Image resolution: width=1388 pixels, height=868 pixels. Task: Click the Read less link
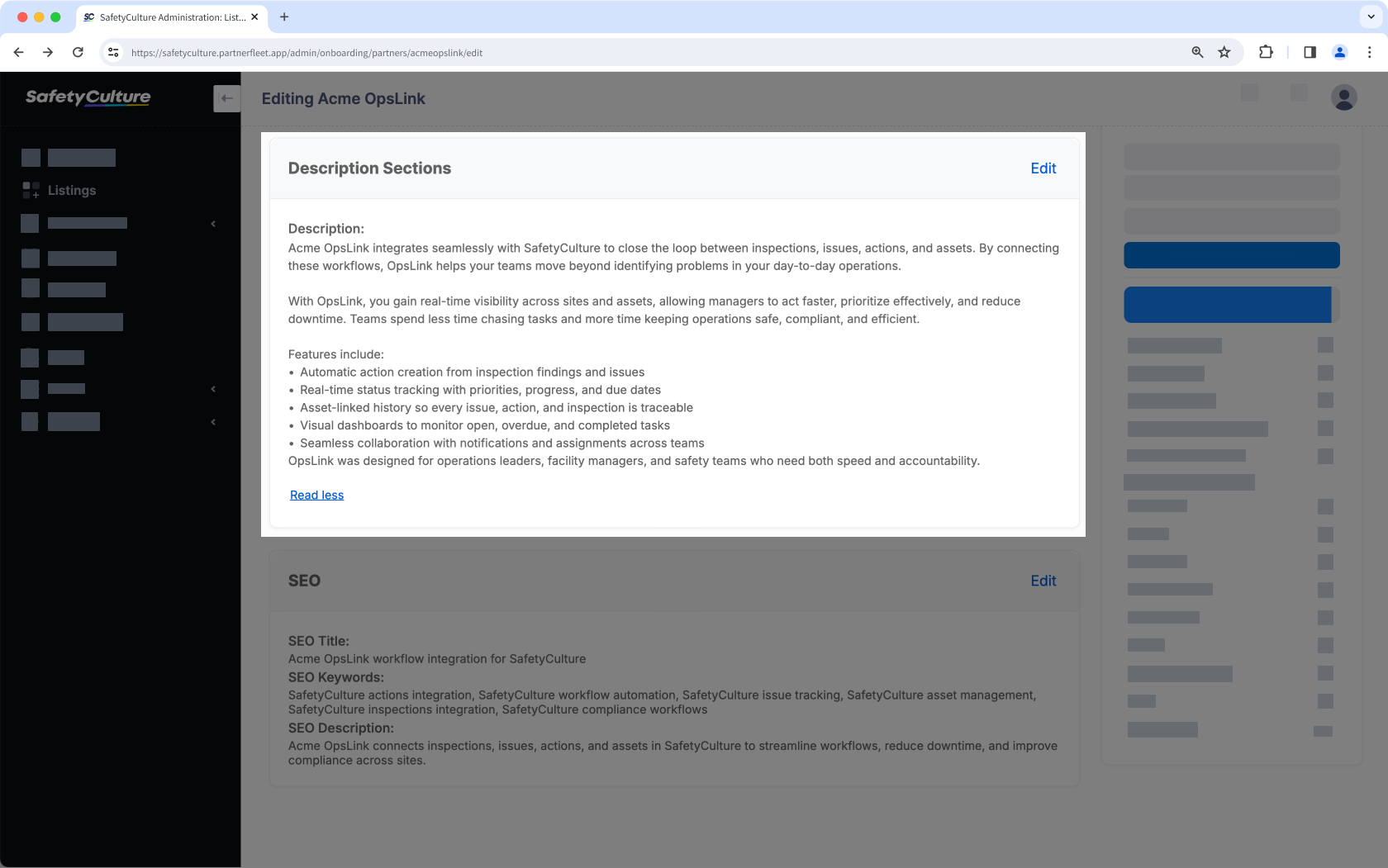point(316,495)
